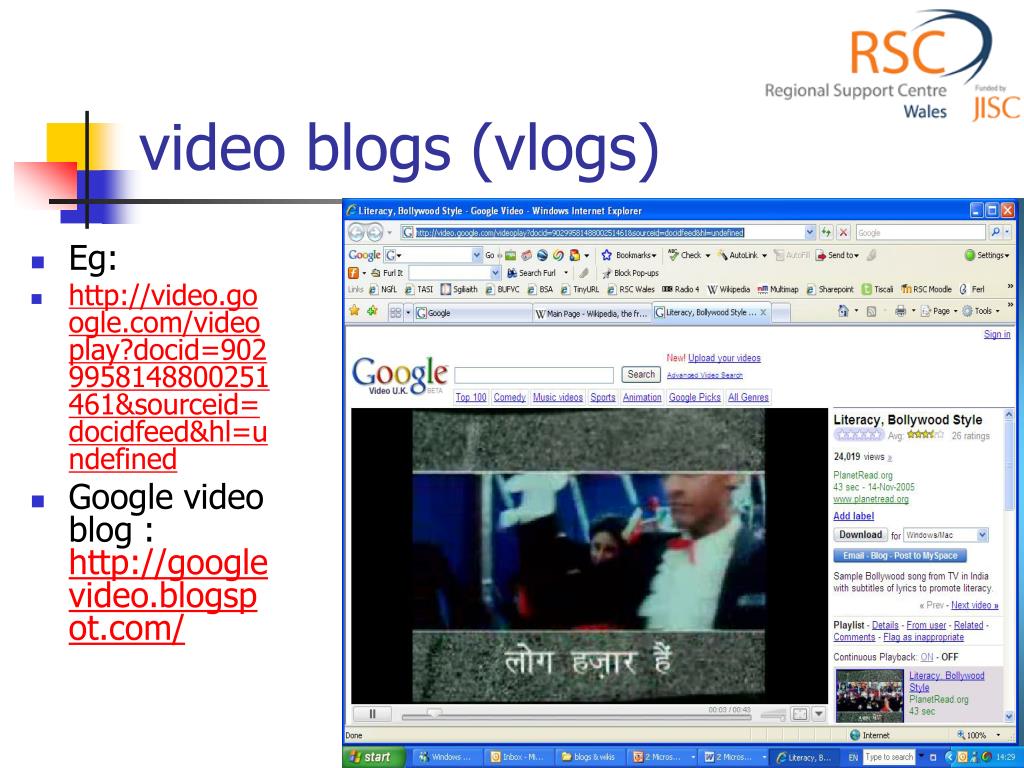Close the Literacy, Bollywood Style tab

[x=763, y=312]
